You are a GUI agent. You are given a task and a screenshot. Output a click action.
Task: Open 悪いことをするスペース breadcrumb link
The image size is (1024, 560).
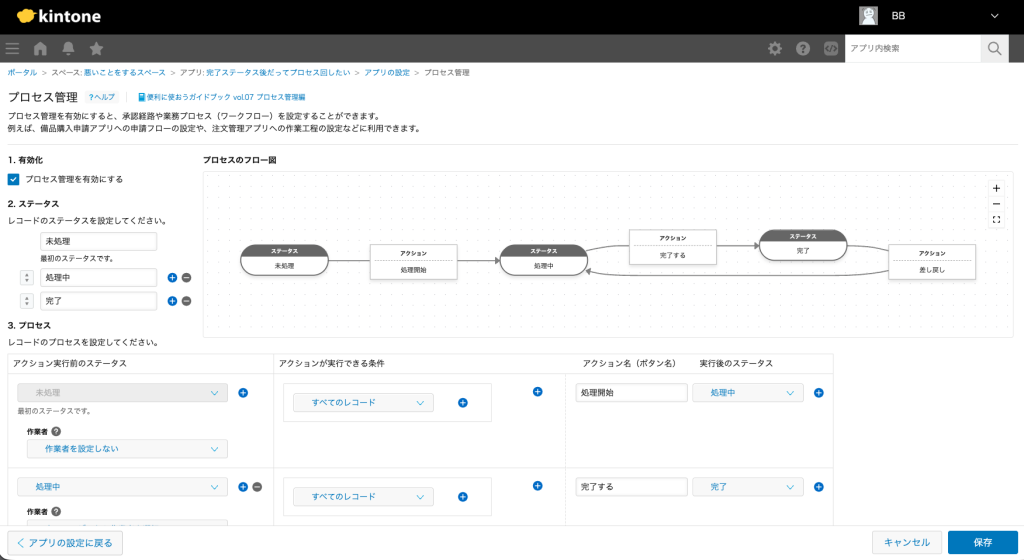click(x=125, y=72)
